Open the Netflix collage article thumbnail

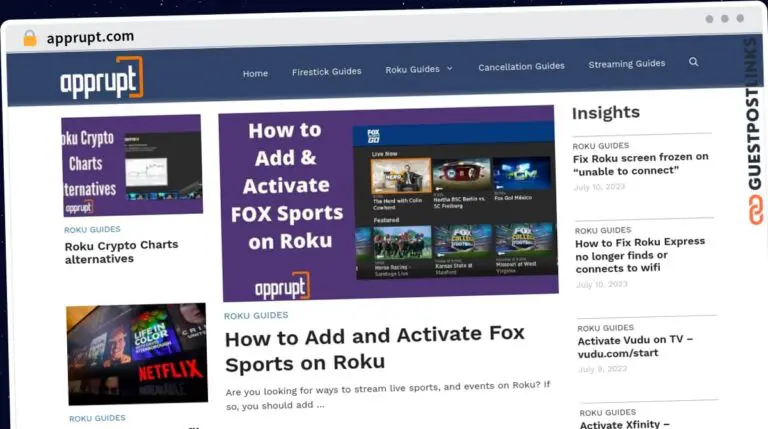tap(137, 354)
